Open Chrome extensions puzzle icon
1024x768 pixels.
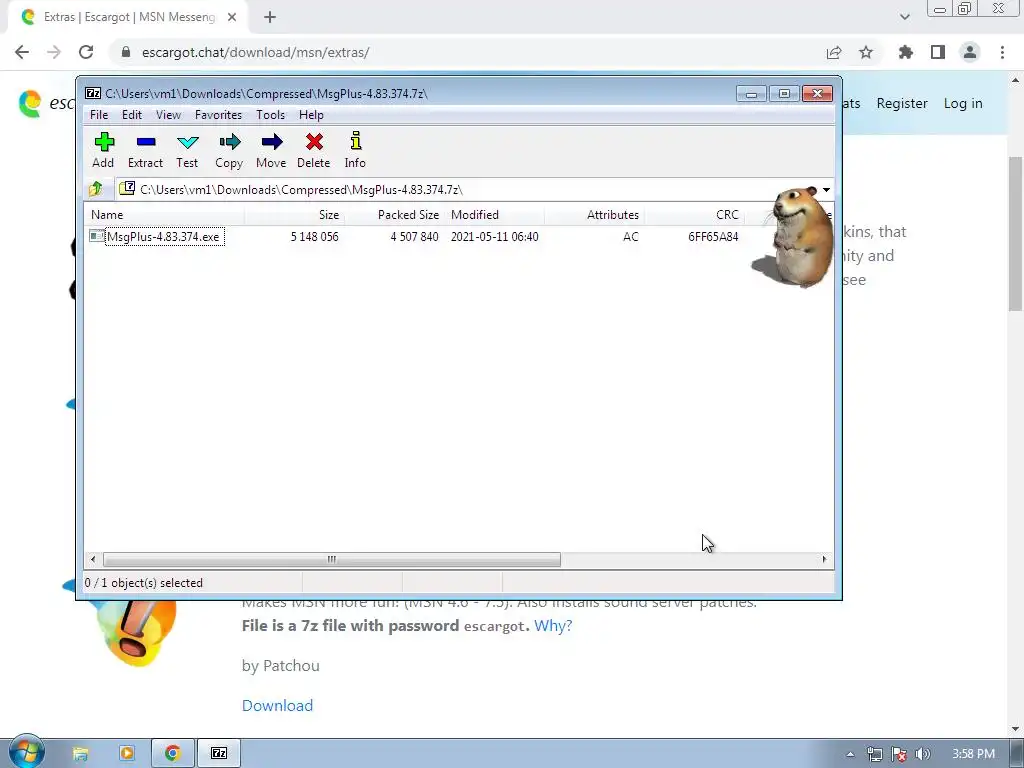905,52
